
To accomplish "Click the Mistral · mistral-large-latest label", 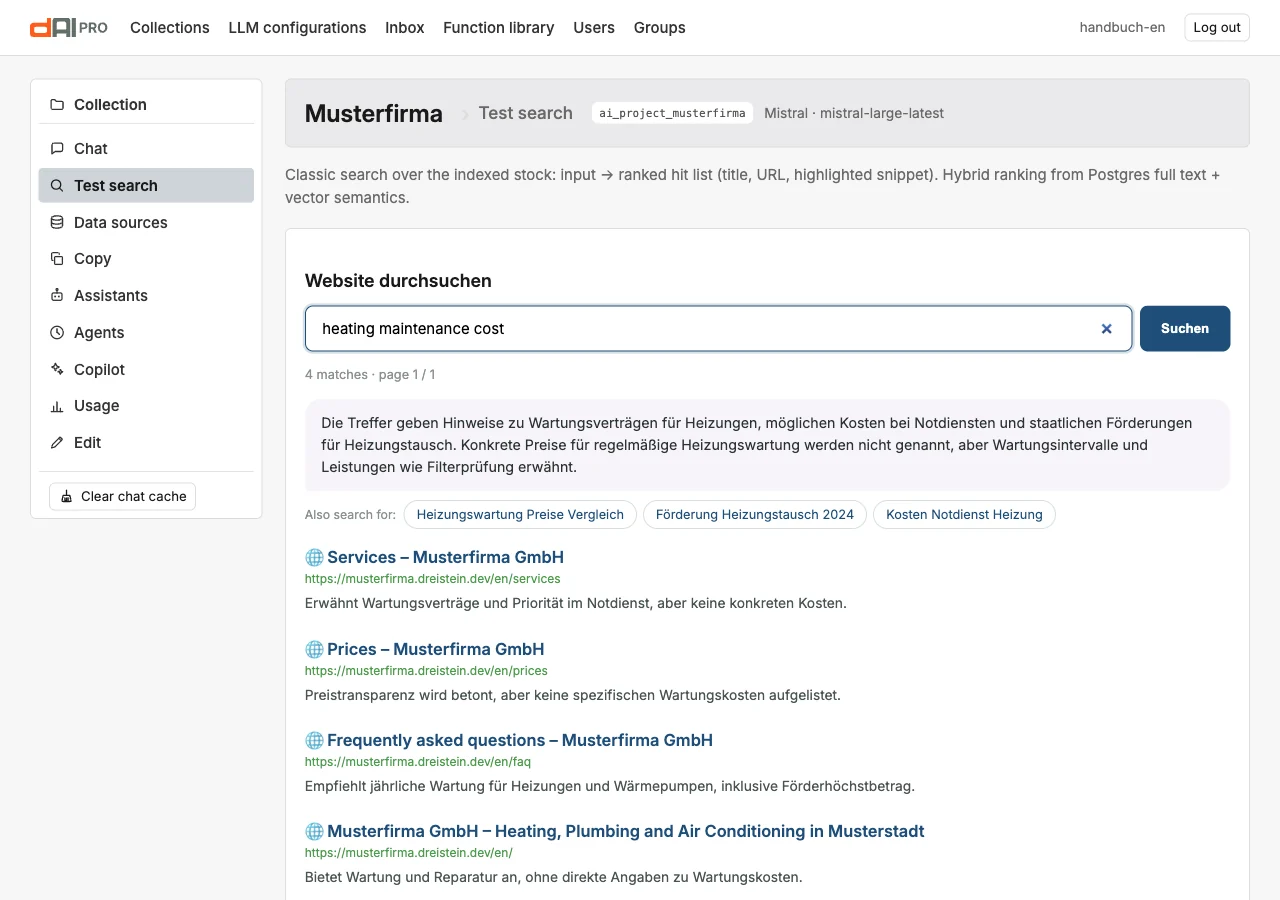I will (x=854, y=113).
